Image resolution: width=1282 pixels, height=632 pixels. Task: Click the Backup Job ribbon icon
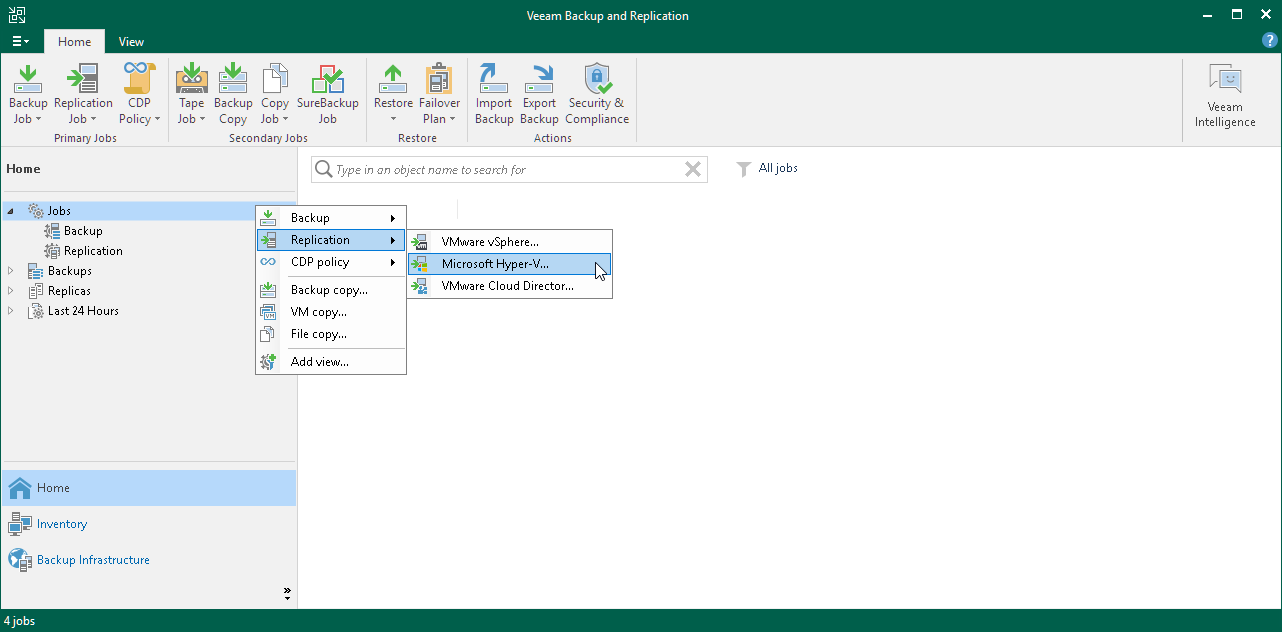(28, 79)
